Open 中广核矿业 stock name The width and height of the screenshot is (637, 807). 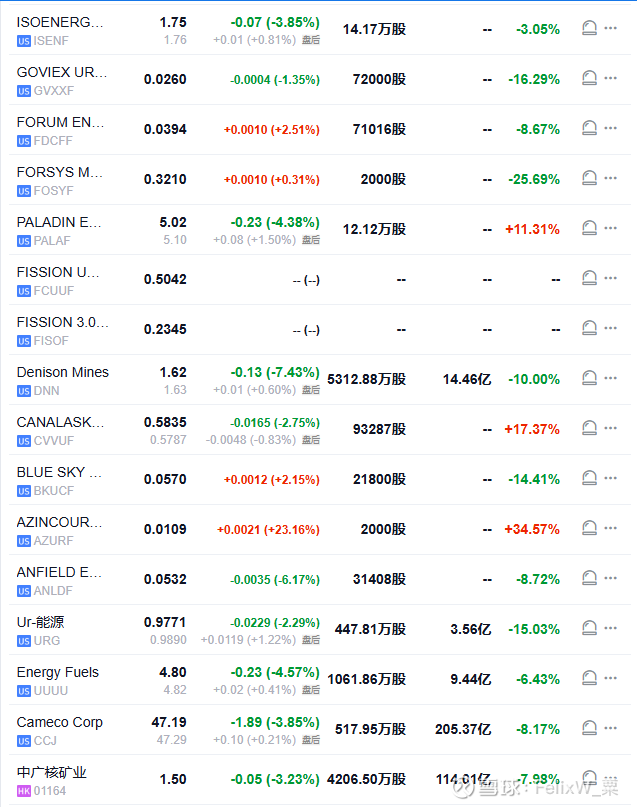[51, 772]
